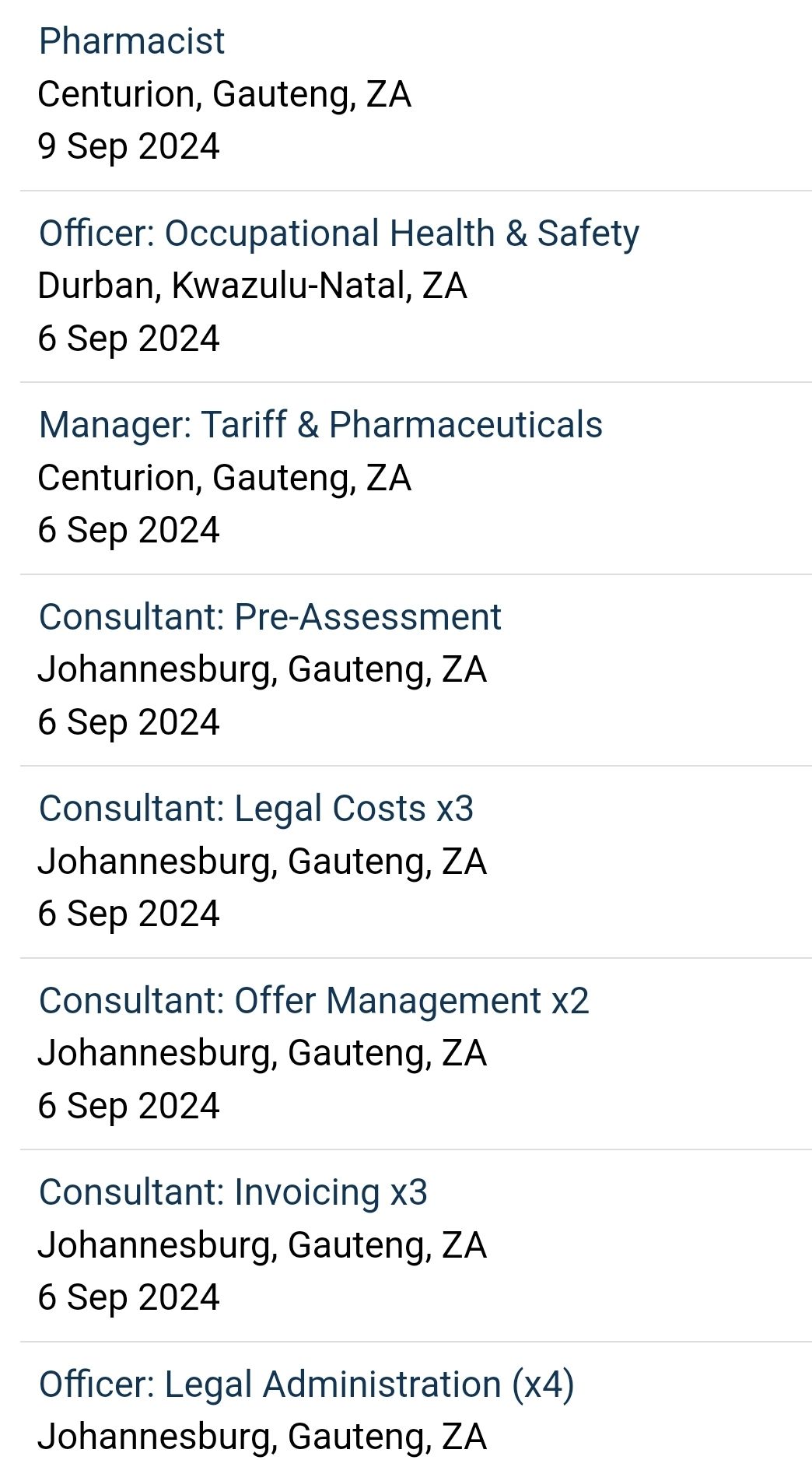Open Consultant: Legal Costs x3 listing

[x=256, y=809]
